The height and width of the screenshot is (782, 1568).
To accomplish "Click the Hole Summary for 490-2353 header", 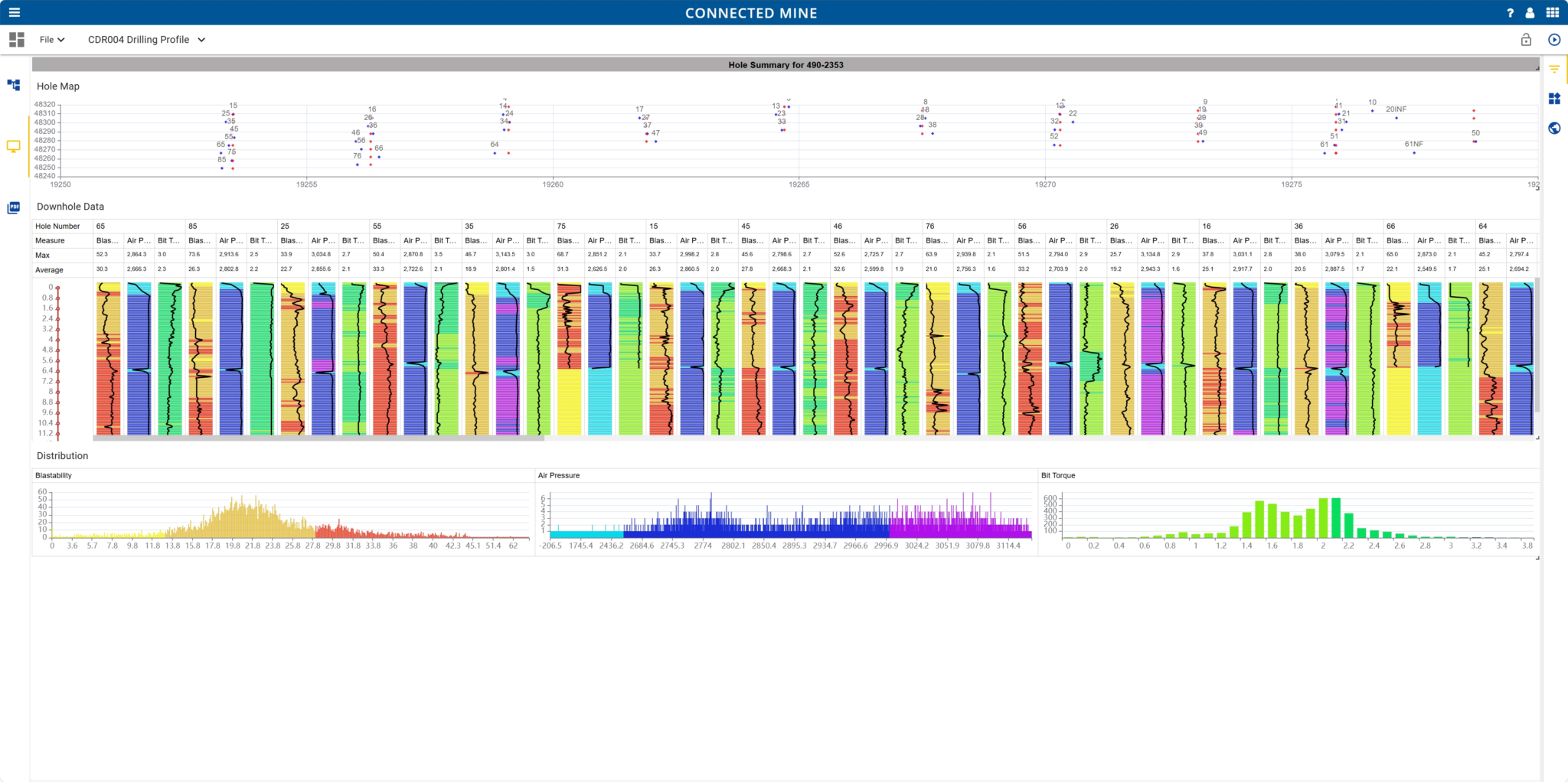I will [x=786, y=65].
